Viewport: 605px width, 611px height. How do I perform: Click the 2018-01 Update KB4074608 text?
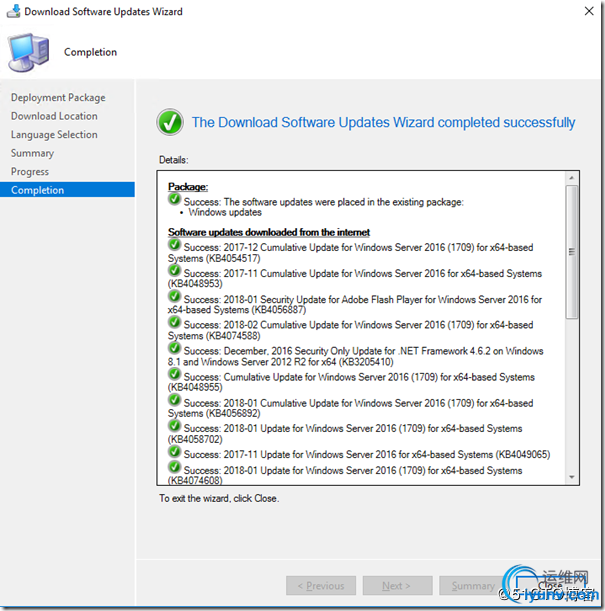pyautogui.click(x=345, y=475)
